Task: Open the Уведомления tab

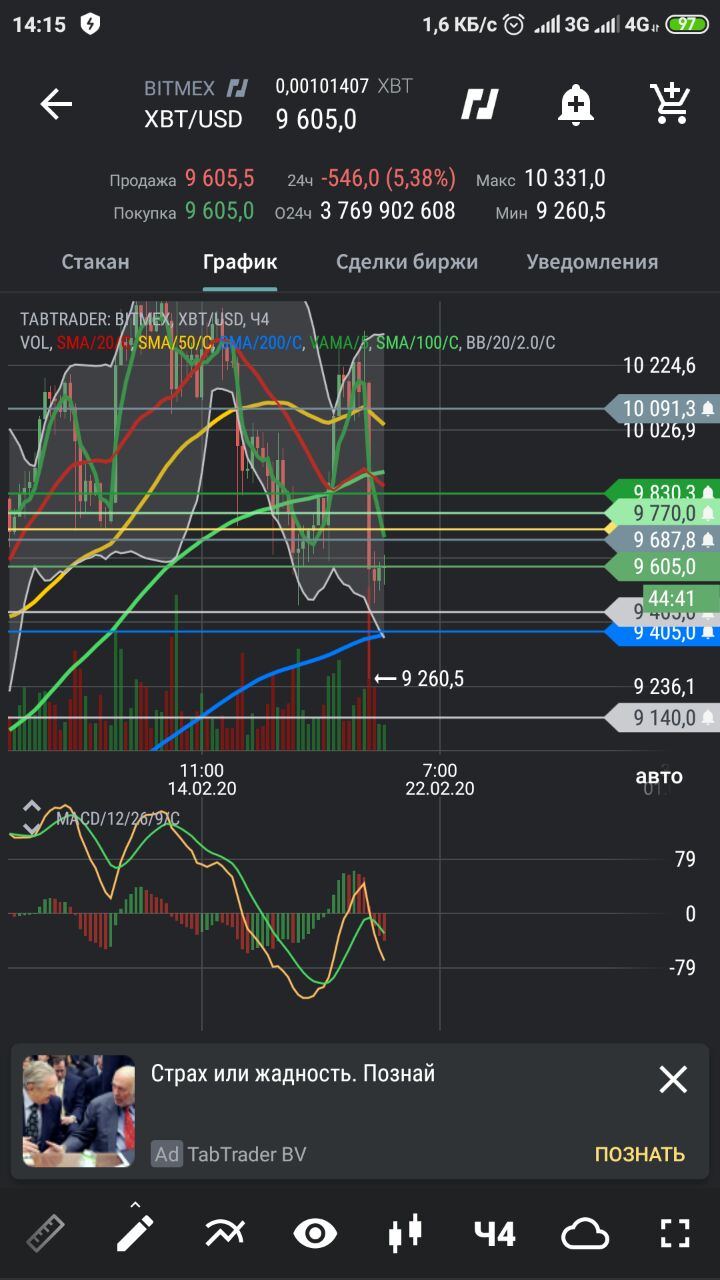Action: 592,262
